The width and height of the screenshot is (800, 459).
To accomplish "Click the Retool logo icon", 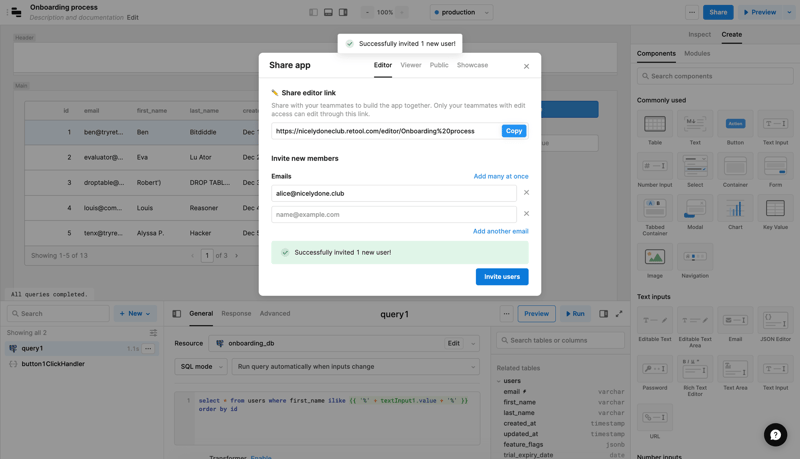I will (x=16, y=12).
